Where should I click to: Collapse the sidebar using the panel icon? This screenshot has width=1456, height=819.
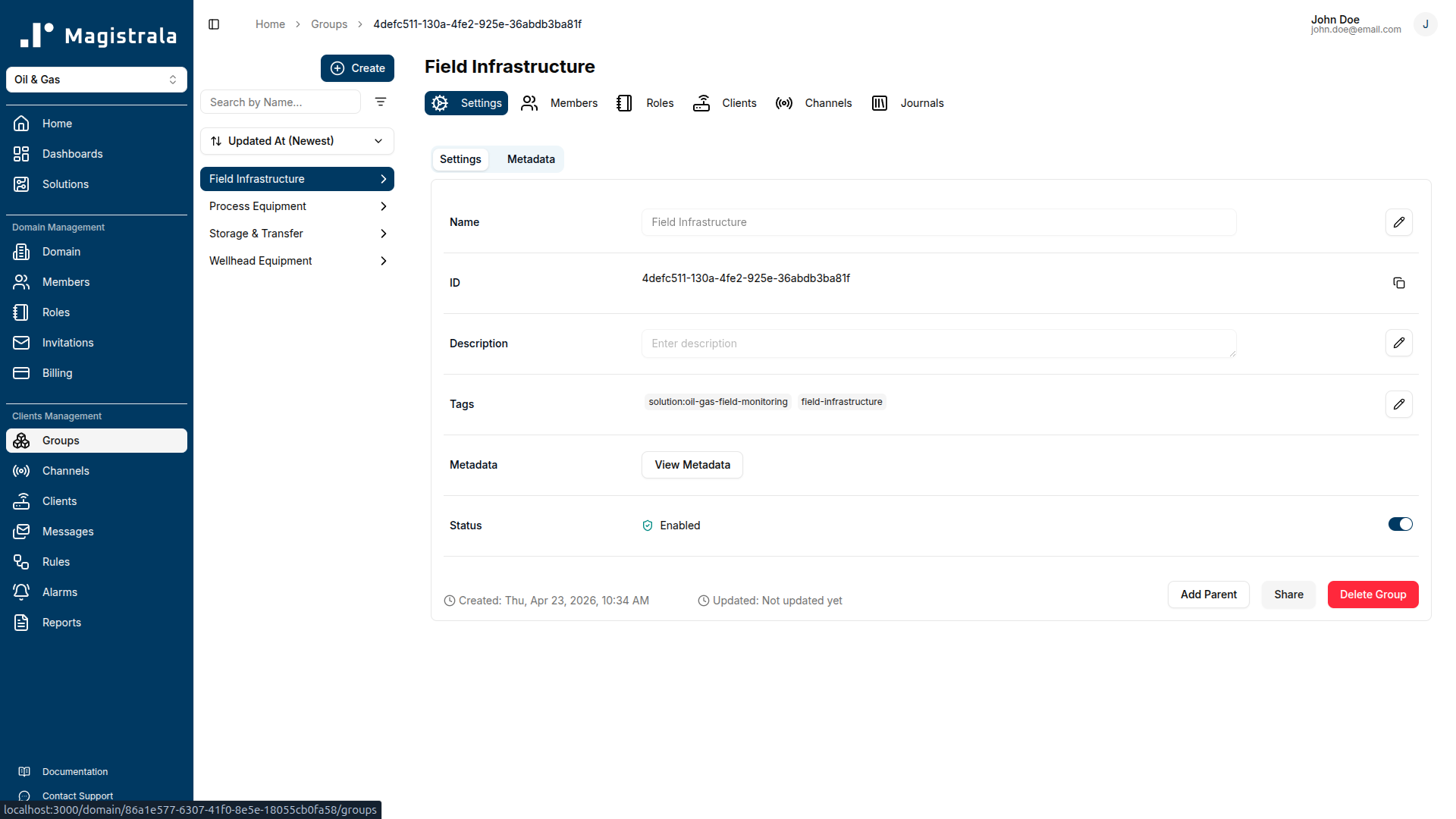coord(213,24)
